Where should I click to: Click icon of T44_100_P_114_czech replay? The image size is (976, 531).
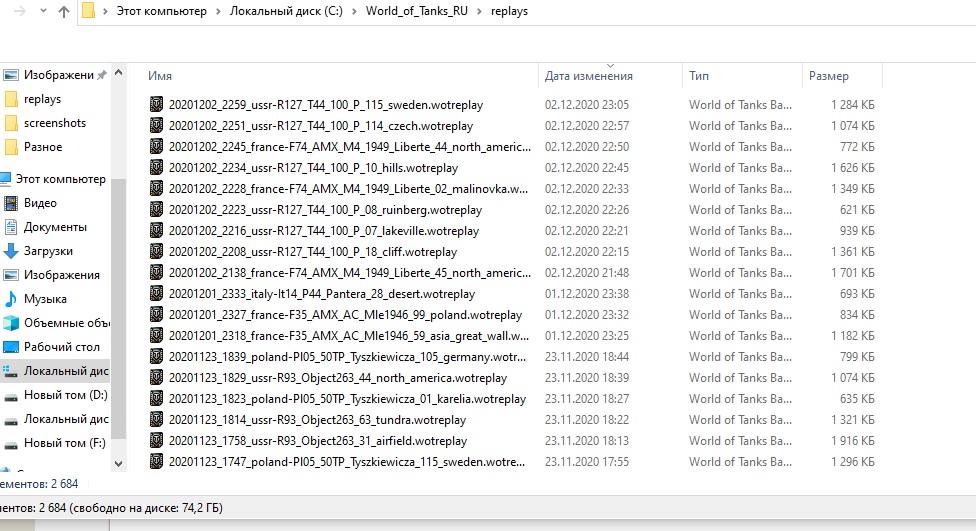156,126
